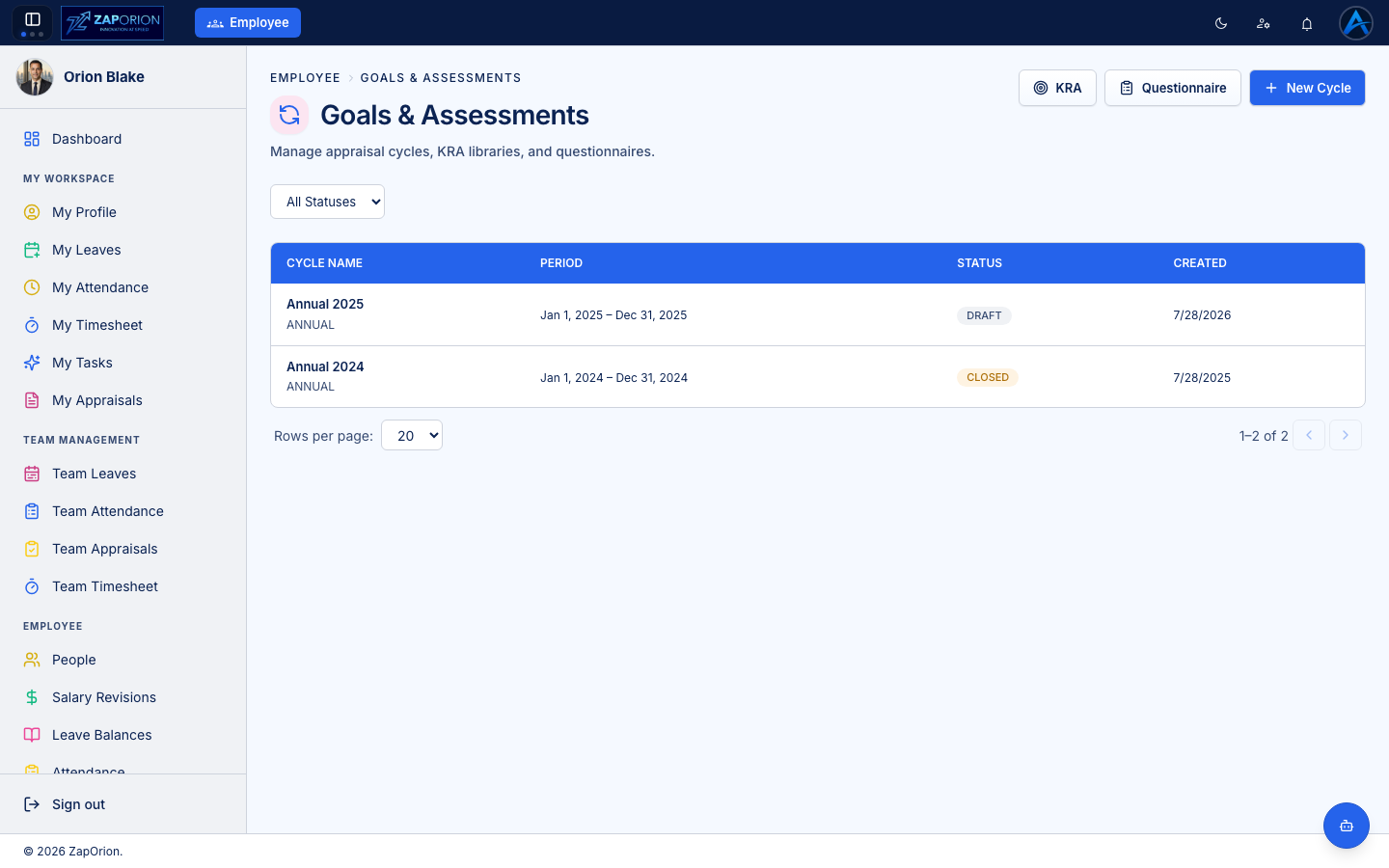This screenshot has width=1389, height=868.
Task: Click the DRAFT status badge
Action: tap(984, 315)
